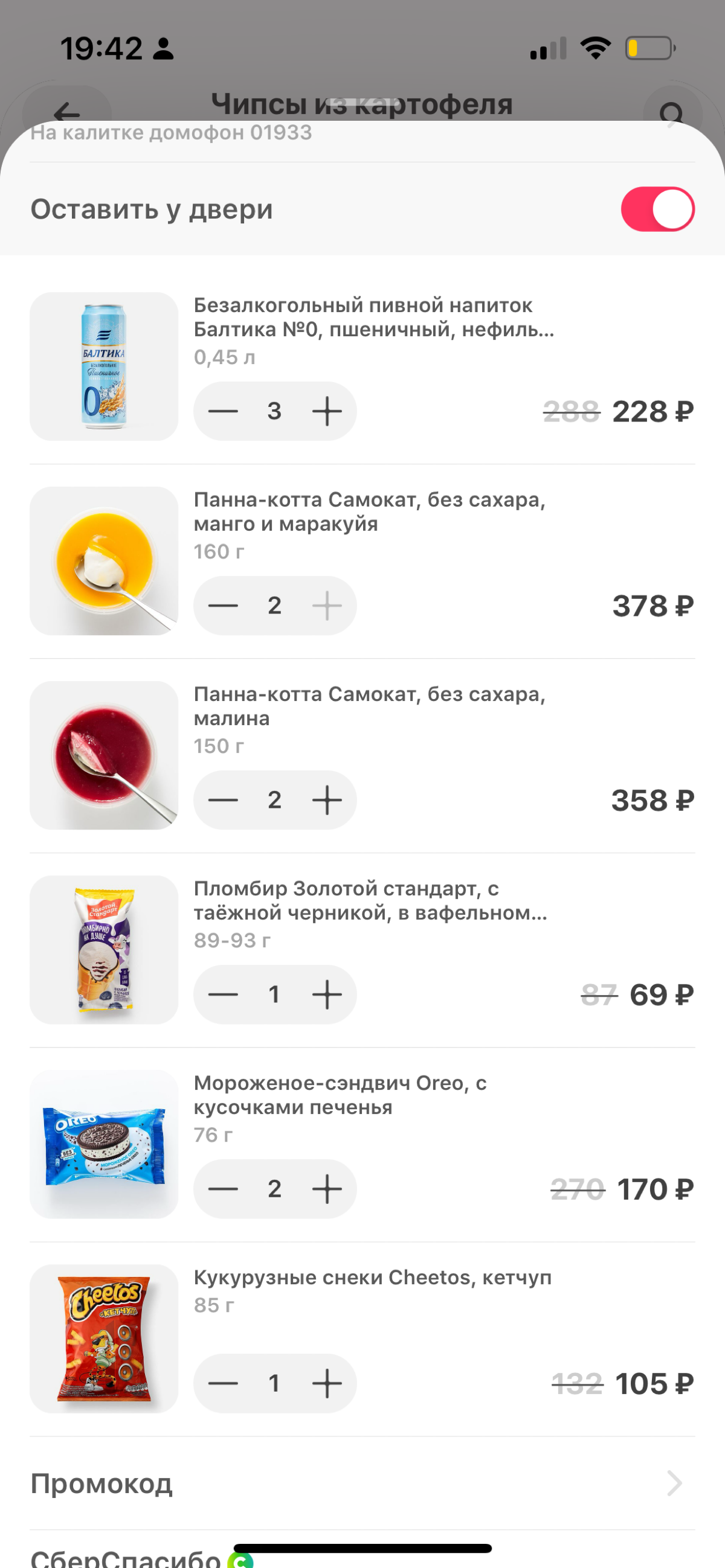Tap the Балтика №0 product name

(x=373, y=317)
